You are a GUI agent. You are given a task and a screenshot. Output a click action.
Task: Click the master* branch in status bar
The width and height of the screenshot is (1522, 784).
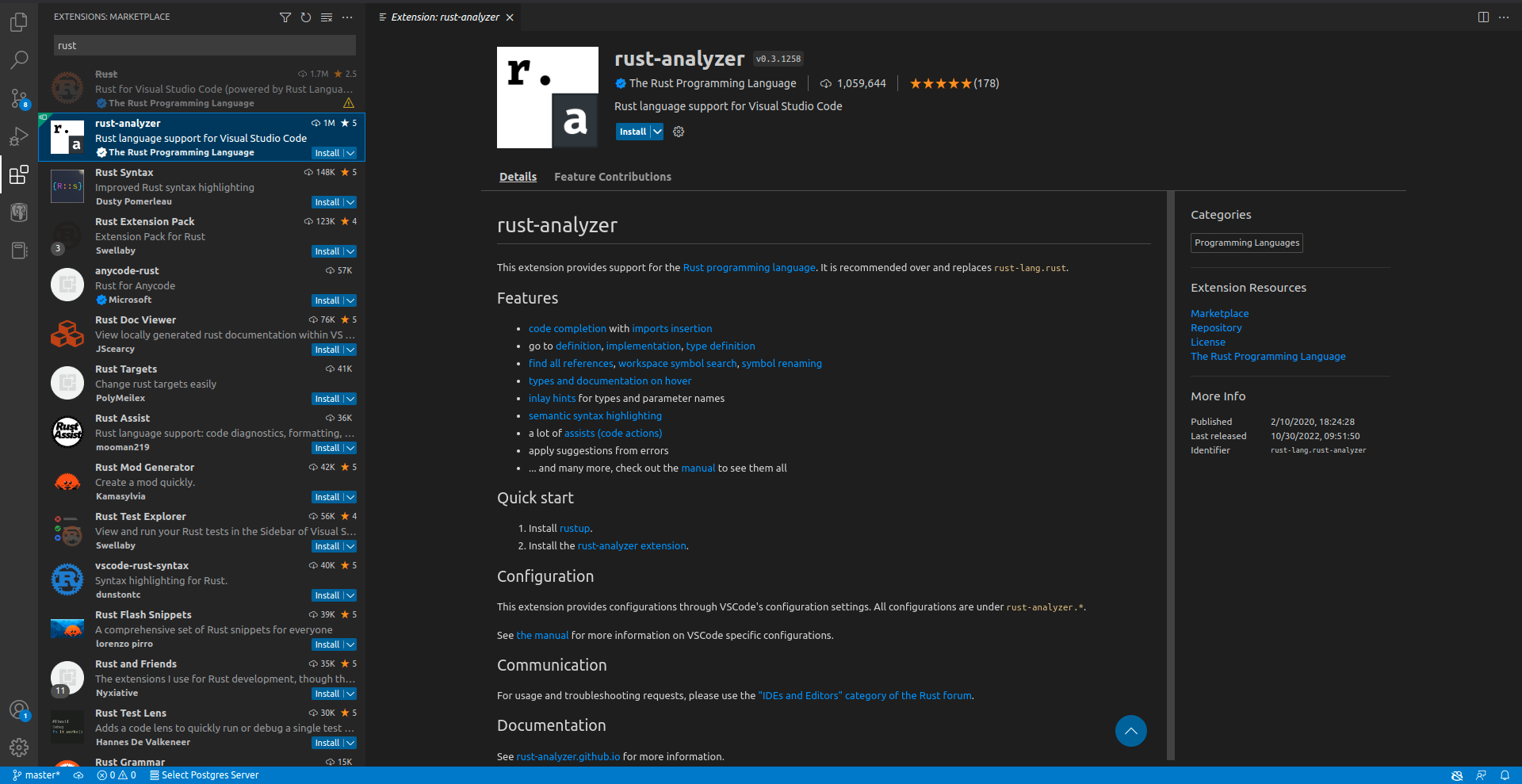pyautogui.click(x=36, y=775)
